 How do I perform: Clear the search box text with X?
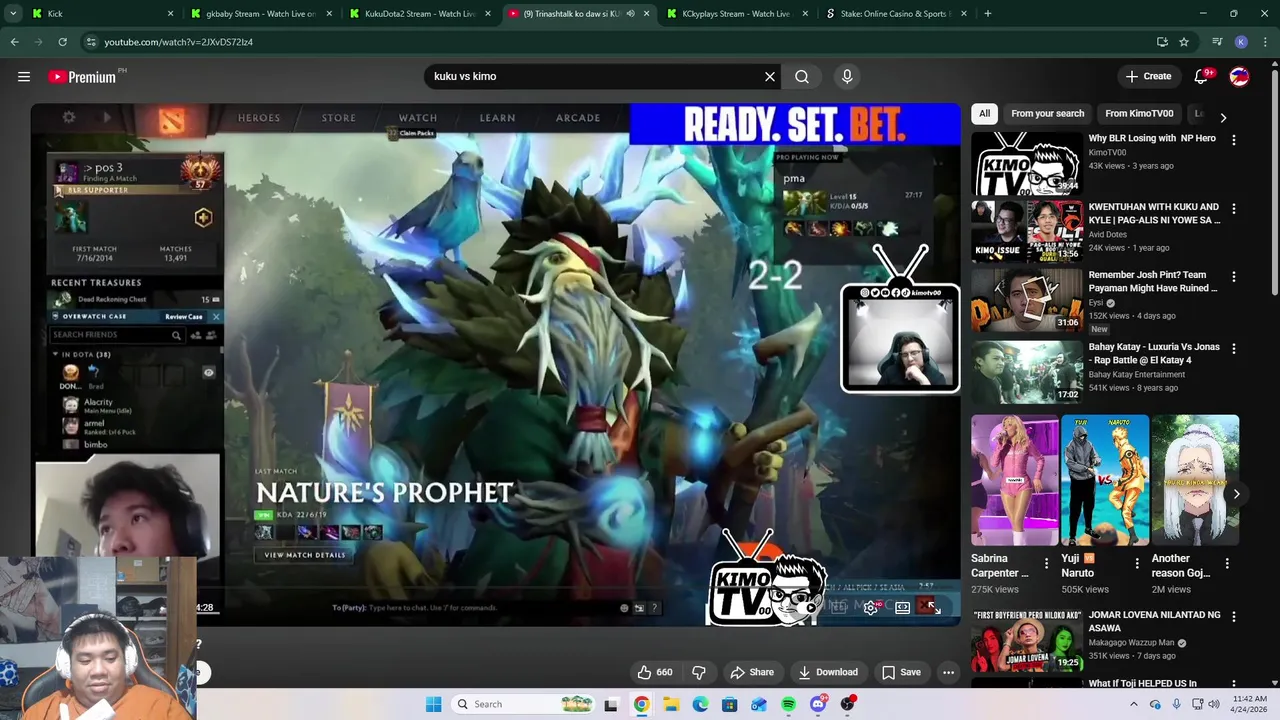coord(770,76)
